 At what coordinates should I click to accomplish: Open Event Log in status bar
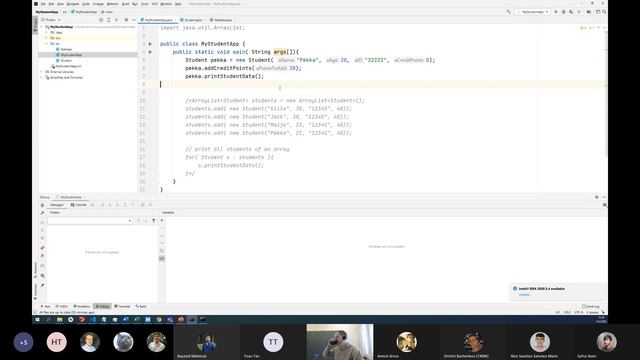pyautogui.click(x=591, y=306)
